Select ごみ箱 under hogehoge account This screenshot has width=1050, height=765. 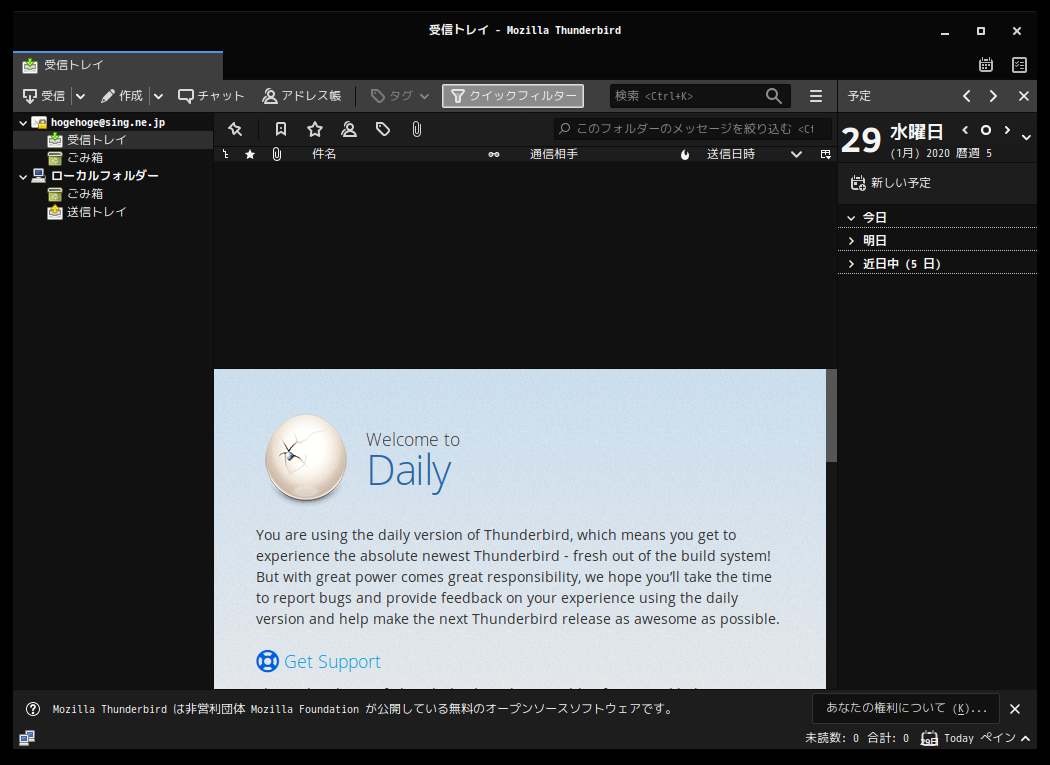[x=84, y=158]
